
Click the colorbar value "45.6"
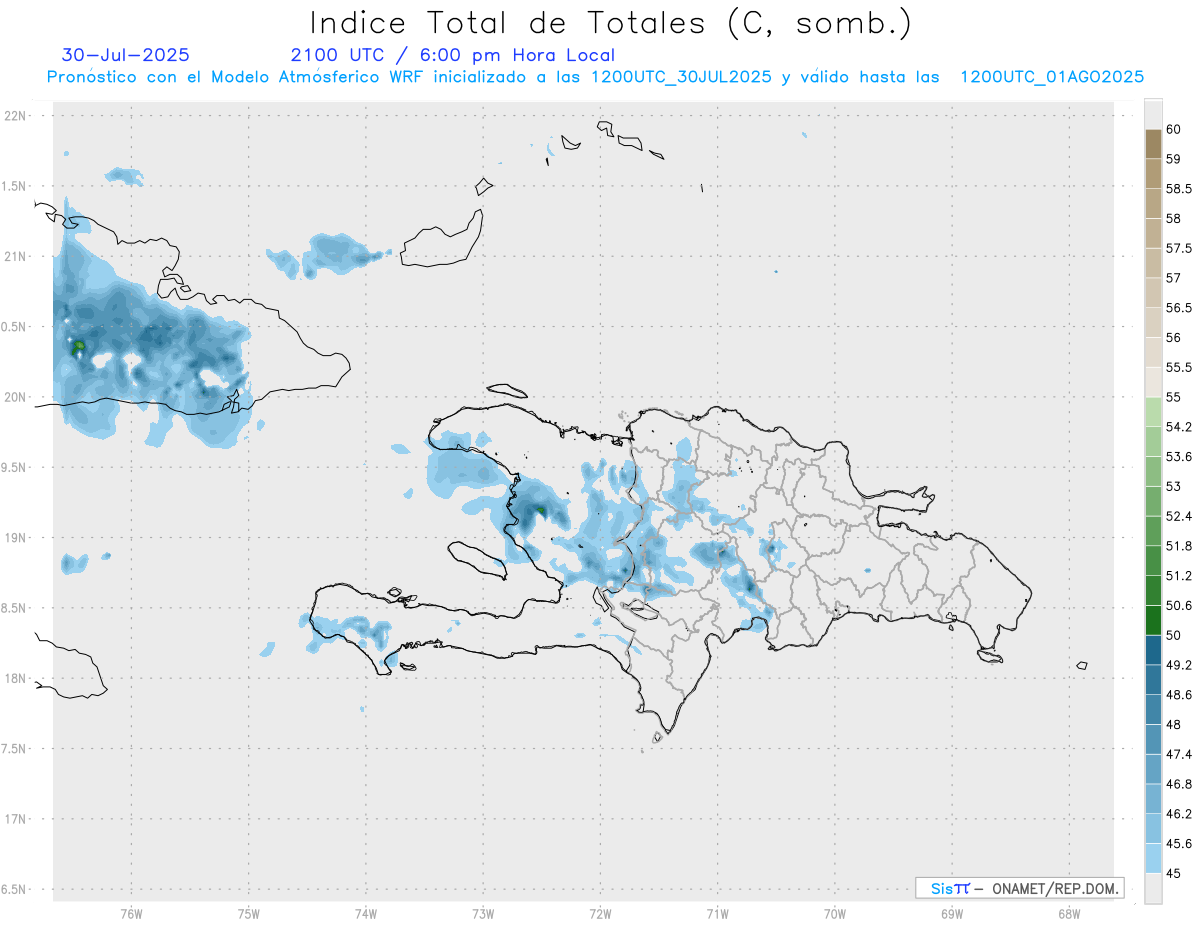1178,843
